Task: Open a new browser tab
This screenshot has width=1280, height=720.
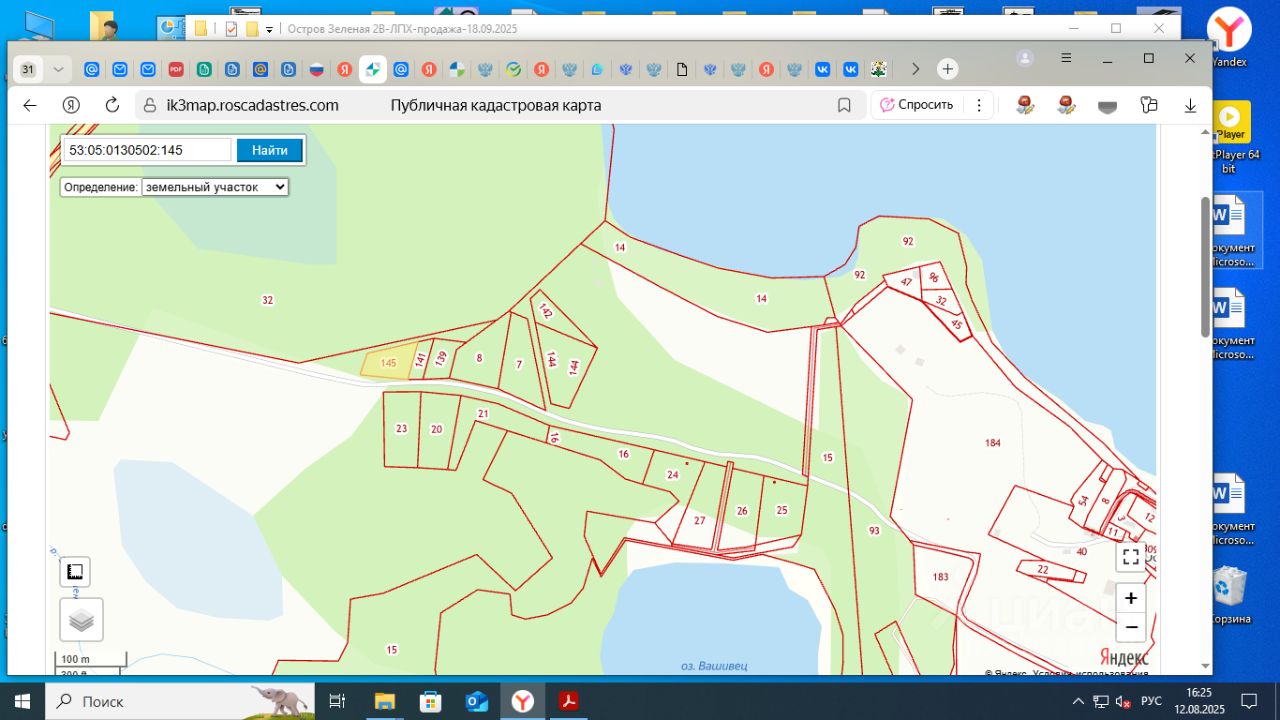Action: coord(947,69)
